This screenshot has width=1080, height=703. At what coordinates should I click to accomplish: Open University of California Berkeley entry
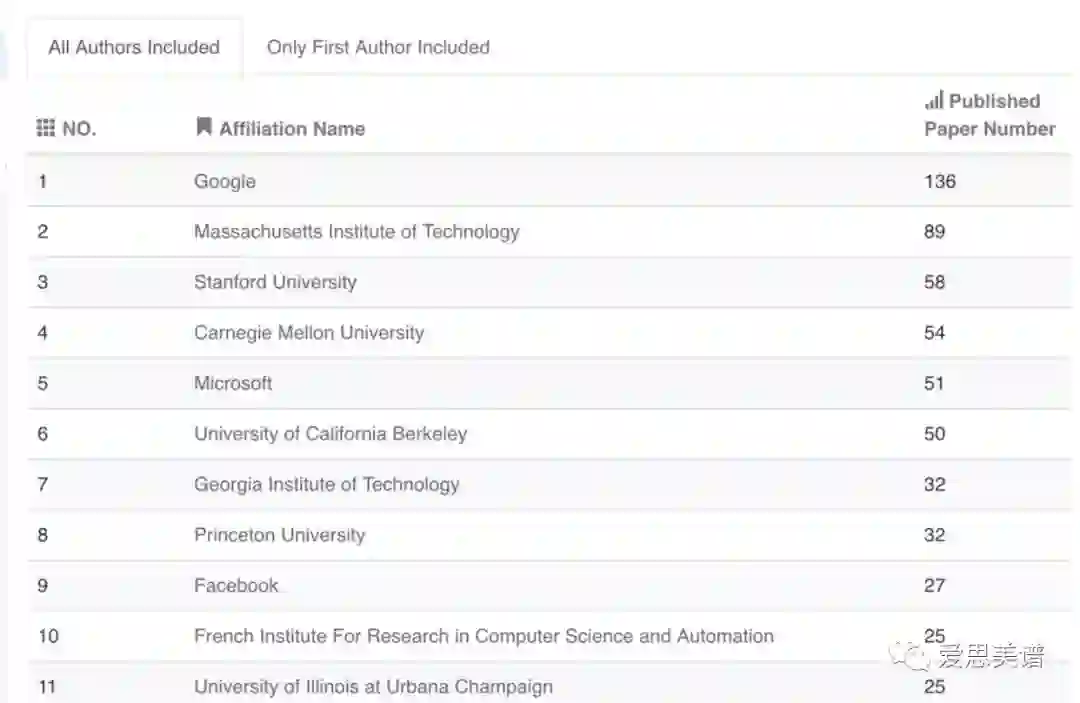[330, 434]
